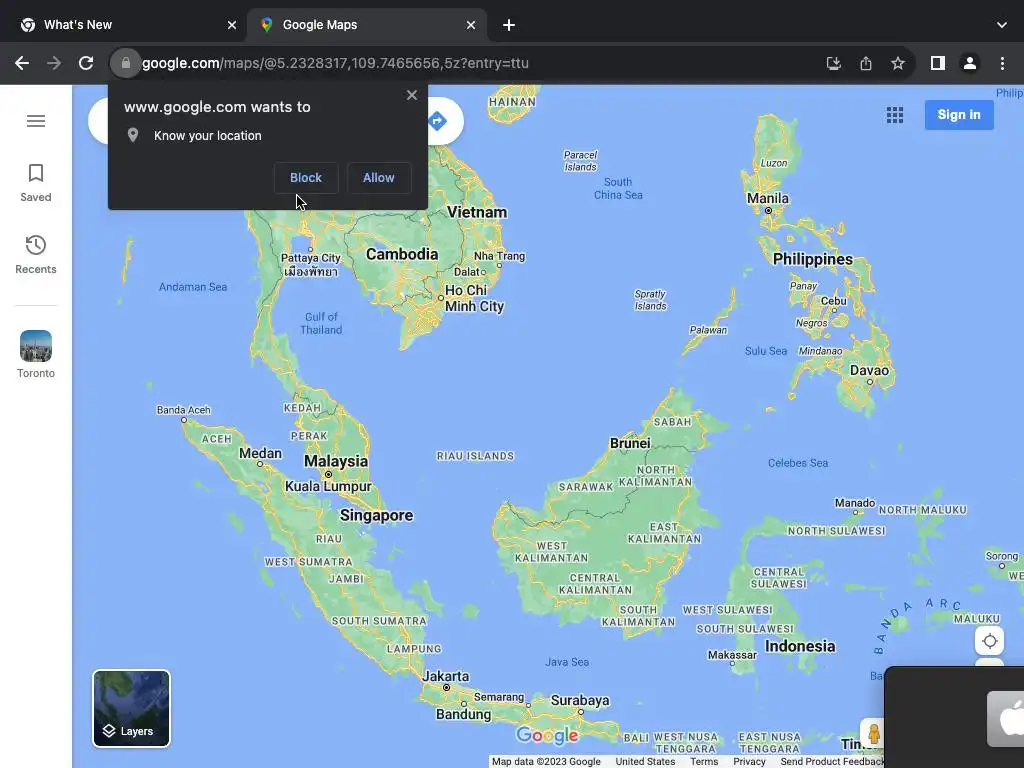Expand the tab search chevron
This screenshot has width=1024, height=768.
pyautogui.click(x=1002, y=25)
